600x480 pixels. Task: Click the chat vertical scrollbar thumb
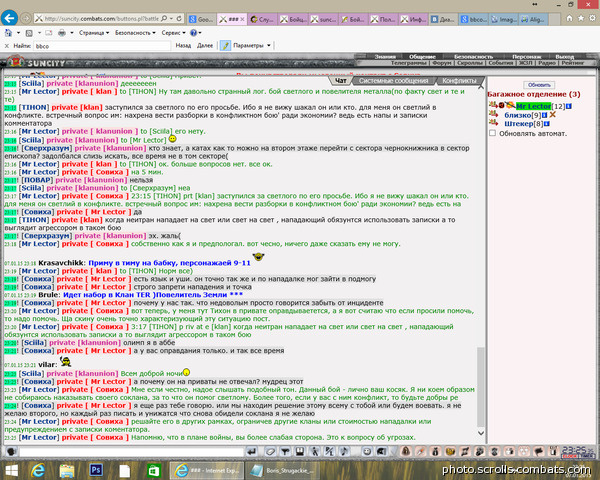pyautogui.click(x=481, y=386)
